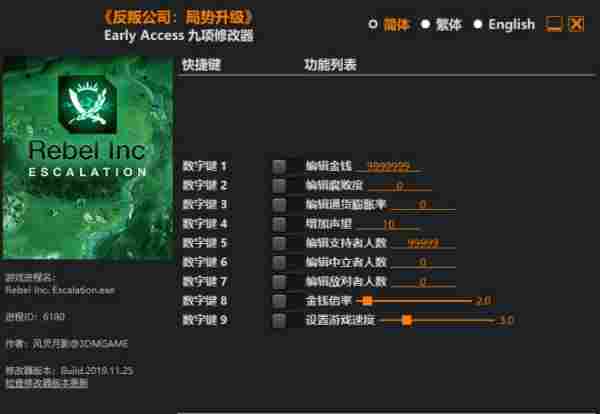The height and width of the screenshot is (414, 600).
Task: Click the 增加声望 function label
Action: click(x=328, y=224)
